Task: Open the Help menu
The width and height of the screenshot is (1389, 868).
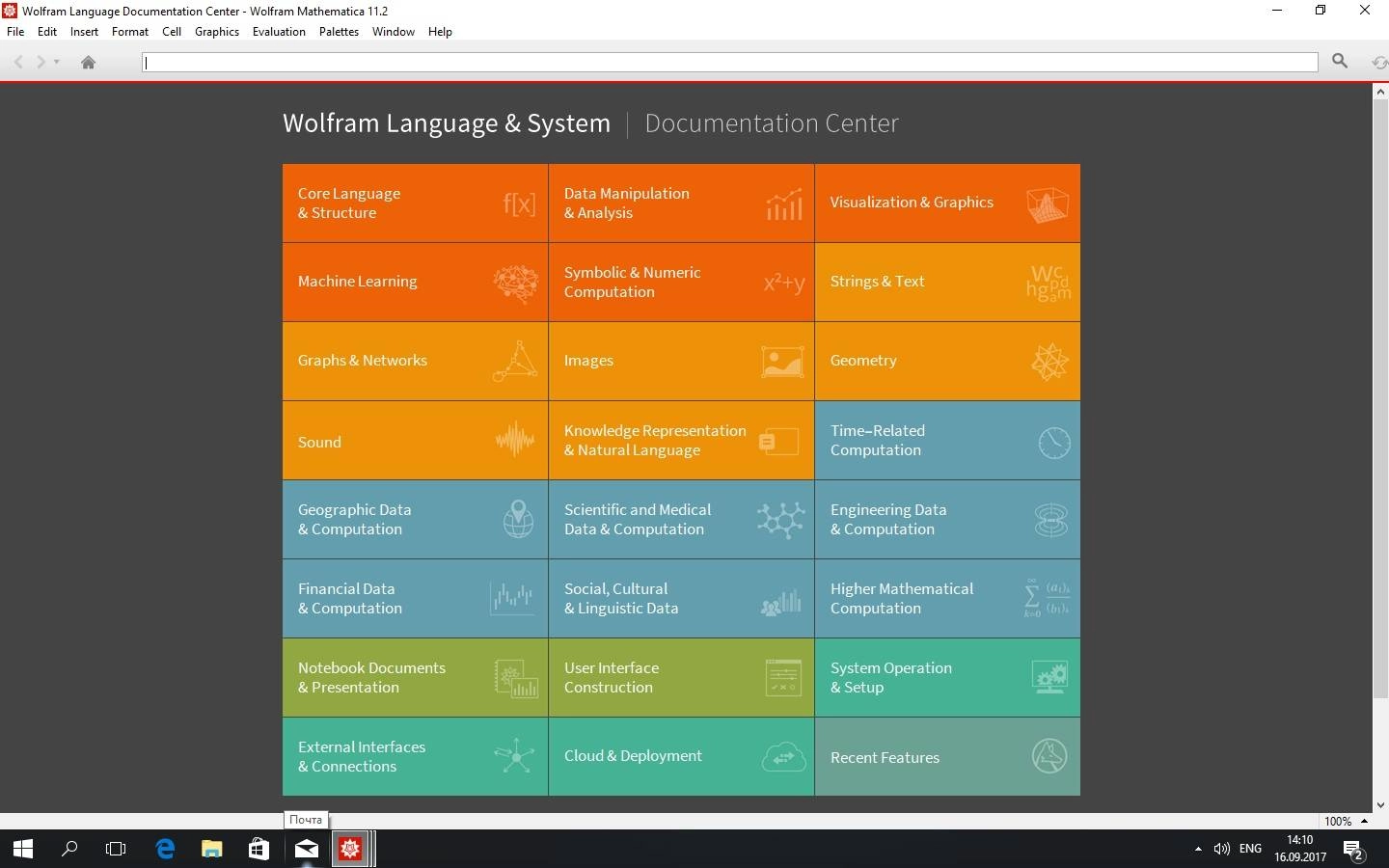Action: [440, 32]
